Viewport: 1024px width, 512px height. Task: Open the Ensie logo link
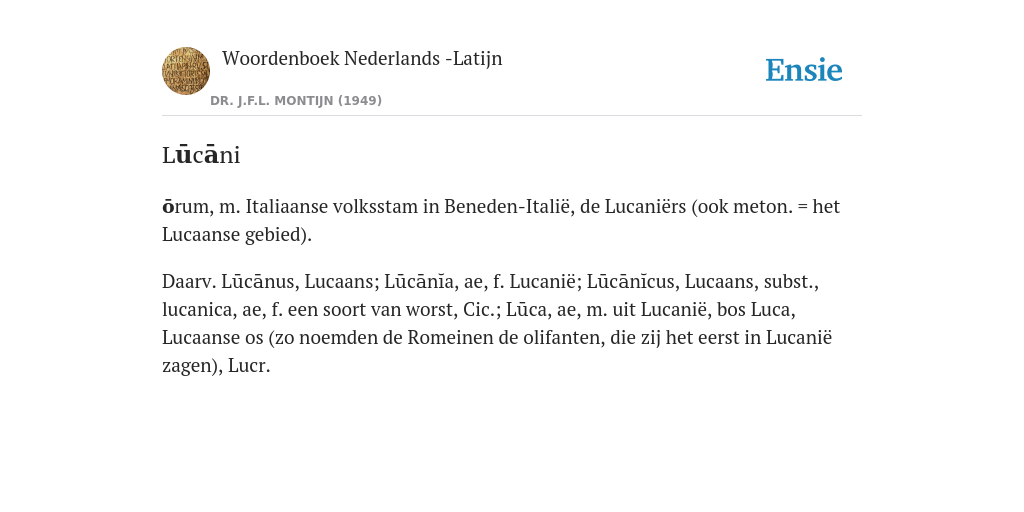(804, 71)
